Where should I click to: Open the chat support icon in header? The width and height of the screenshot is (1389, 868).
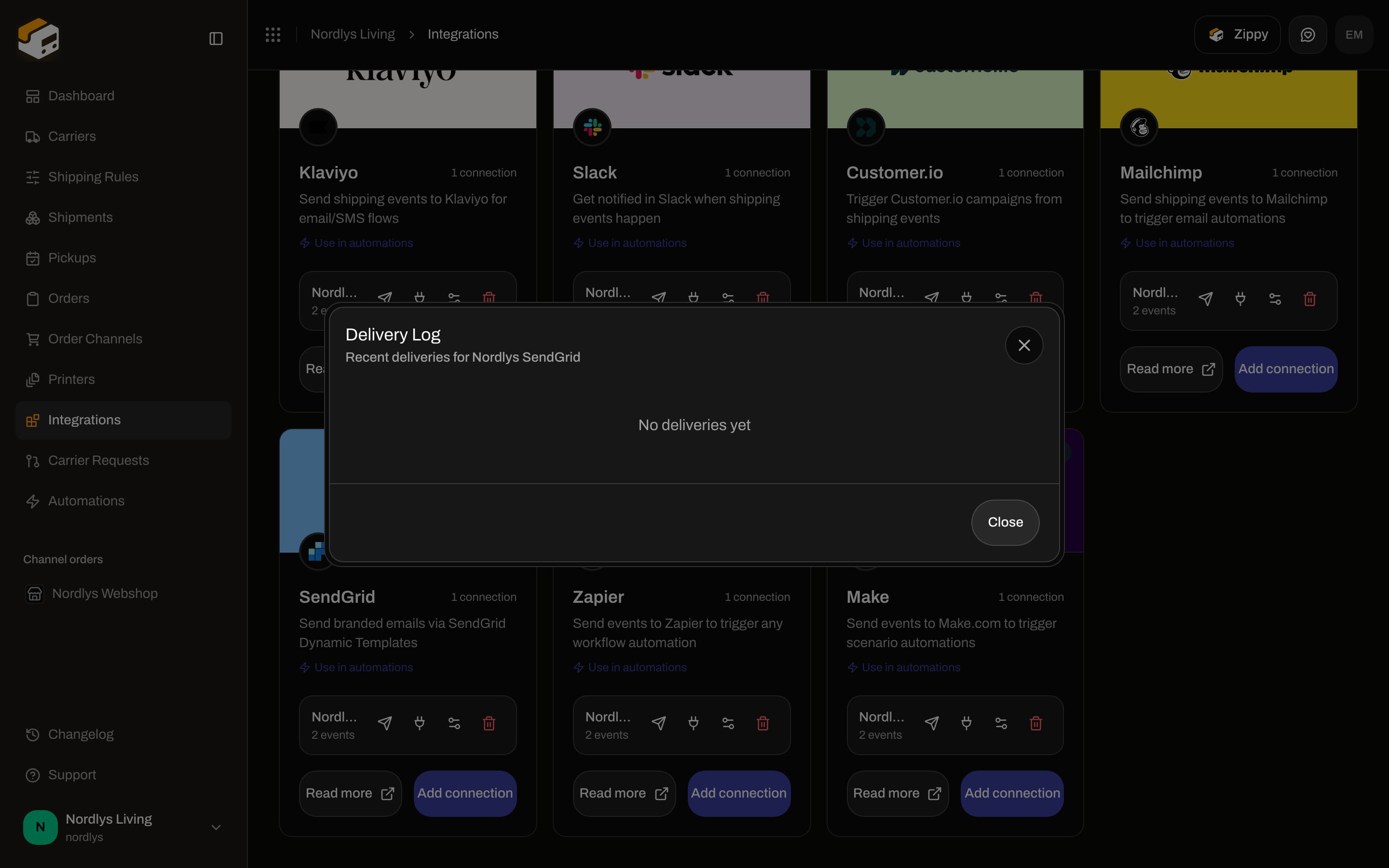1307,34
